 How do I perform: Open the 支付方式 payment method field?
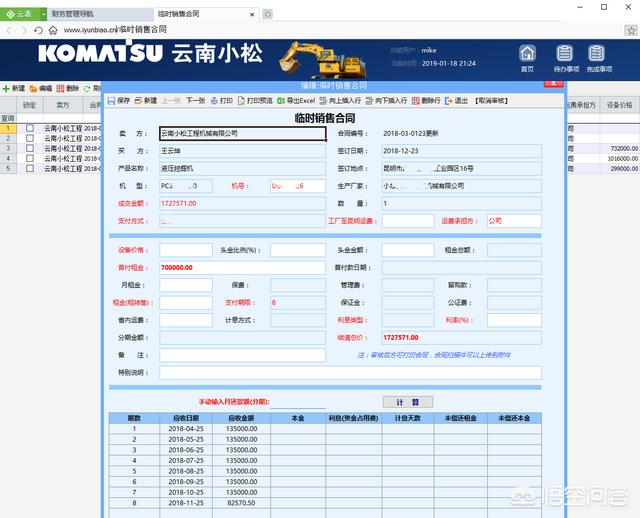coord(242,221)
